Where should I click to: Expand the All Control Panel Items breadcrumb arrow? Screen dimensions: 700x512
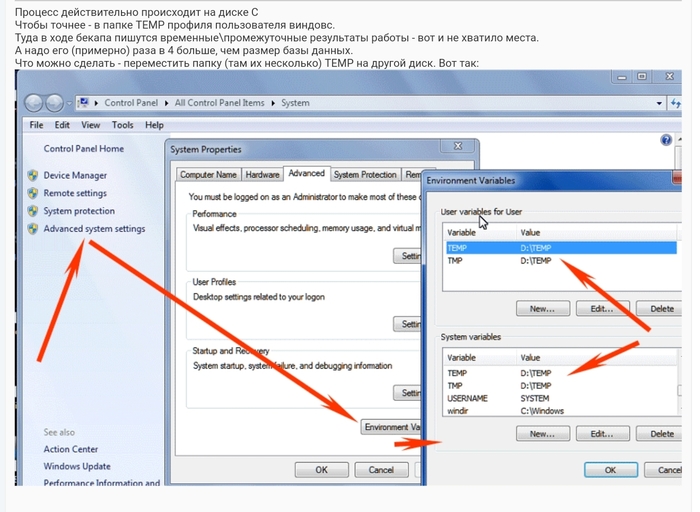[x=273, y=103]
